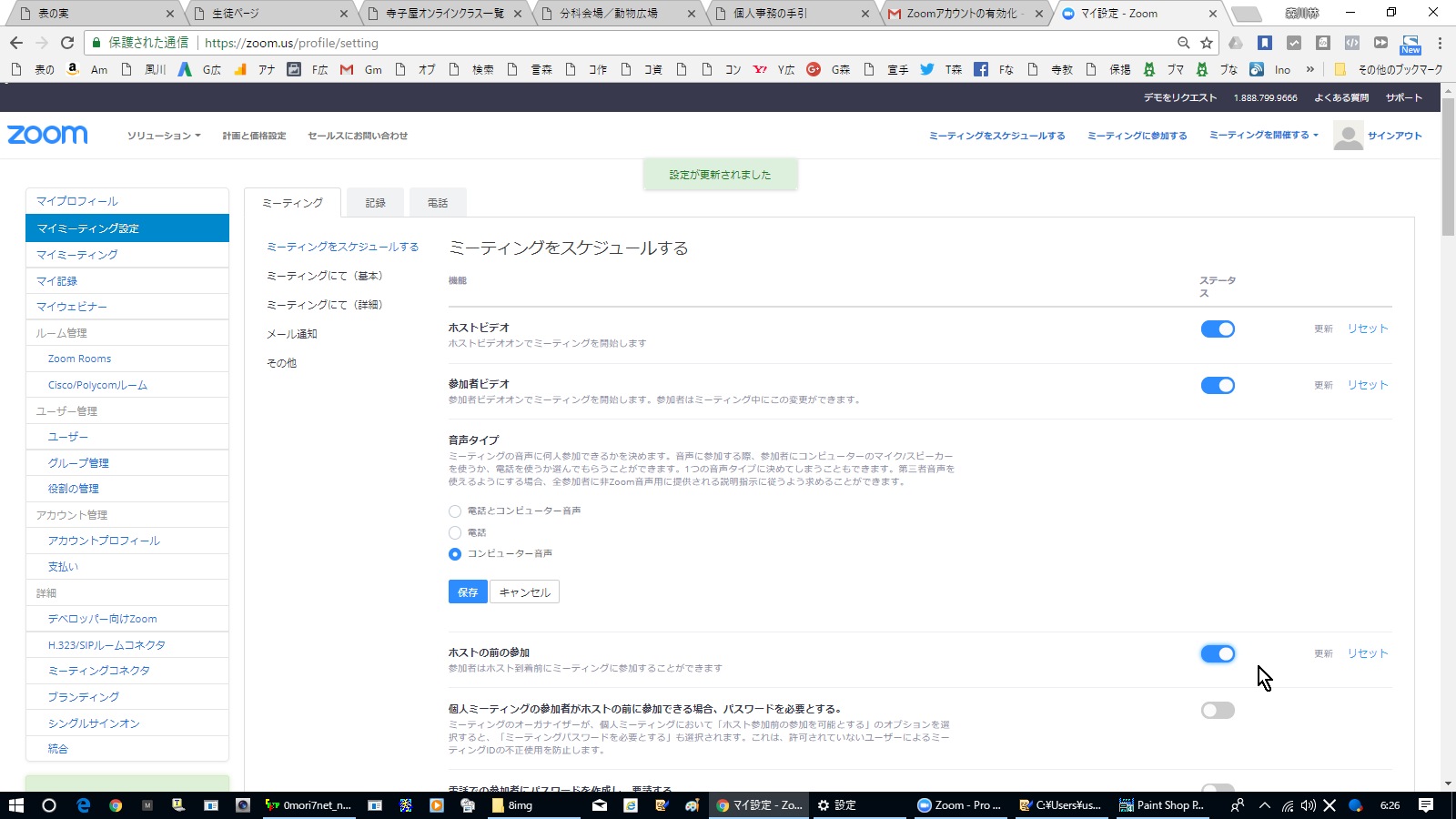1456x819 pixels.
Task: Reload the page with the refresh icon
Action: point(66,43)
